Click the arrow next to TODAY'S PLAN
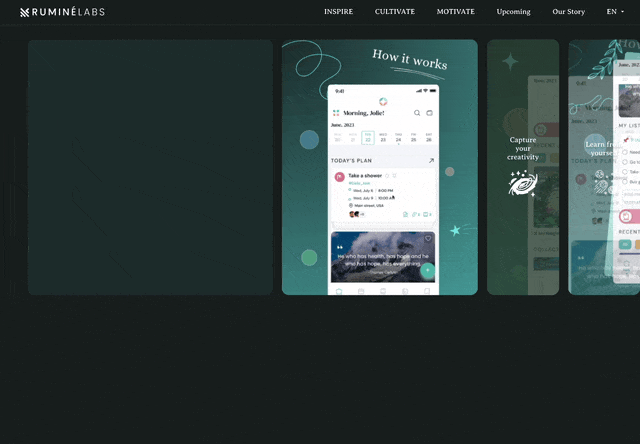Image resolution: width=640 pixels, height=444 pixels. pyautogui.click(x=431, y=161)
